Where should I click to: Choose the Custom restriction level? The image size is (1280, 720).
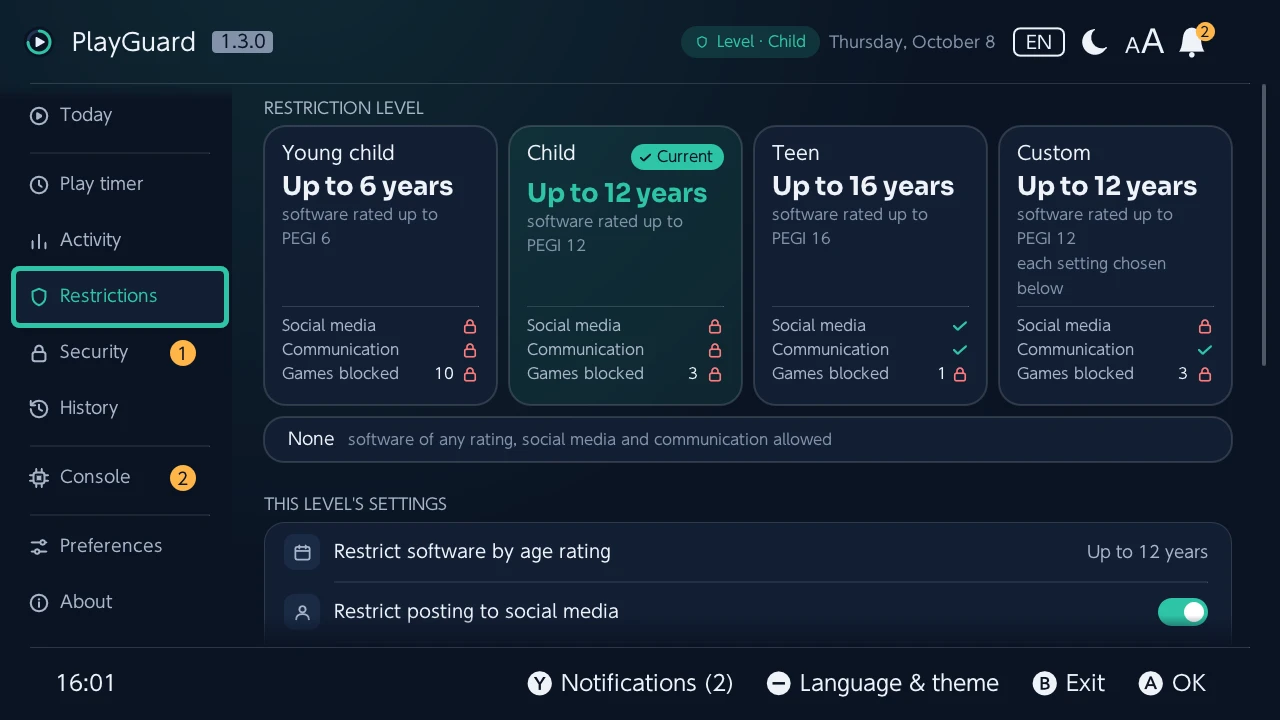pyautogui.click(x=1115, y=266)
